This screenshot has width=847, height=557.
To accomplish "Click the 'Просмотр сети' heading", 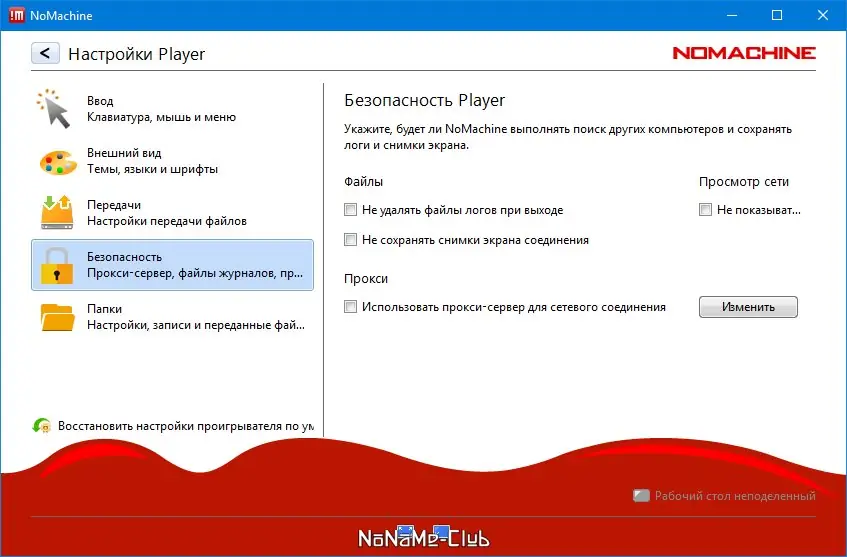I will [x=744, y=182].
